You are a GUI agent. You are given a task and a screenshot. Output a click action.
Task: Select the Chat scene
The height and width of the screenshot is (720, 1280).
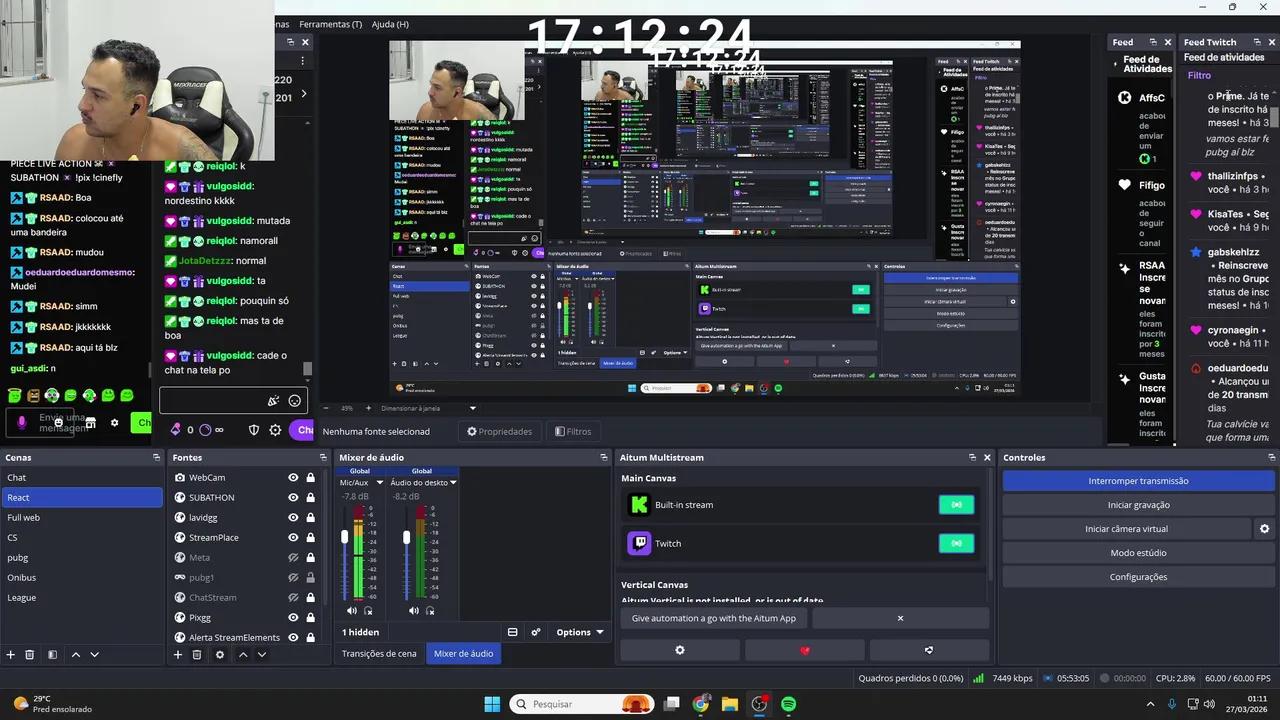coord(81,478)
